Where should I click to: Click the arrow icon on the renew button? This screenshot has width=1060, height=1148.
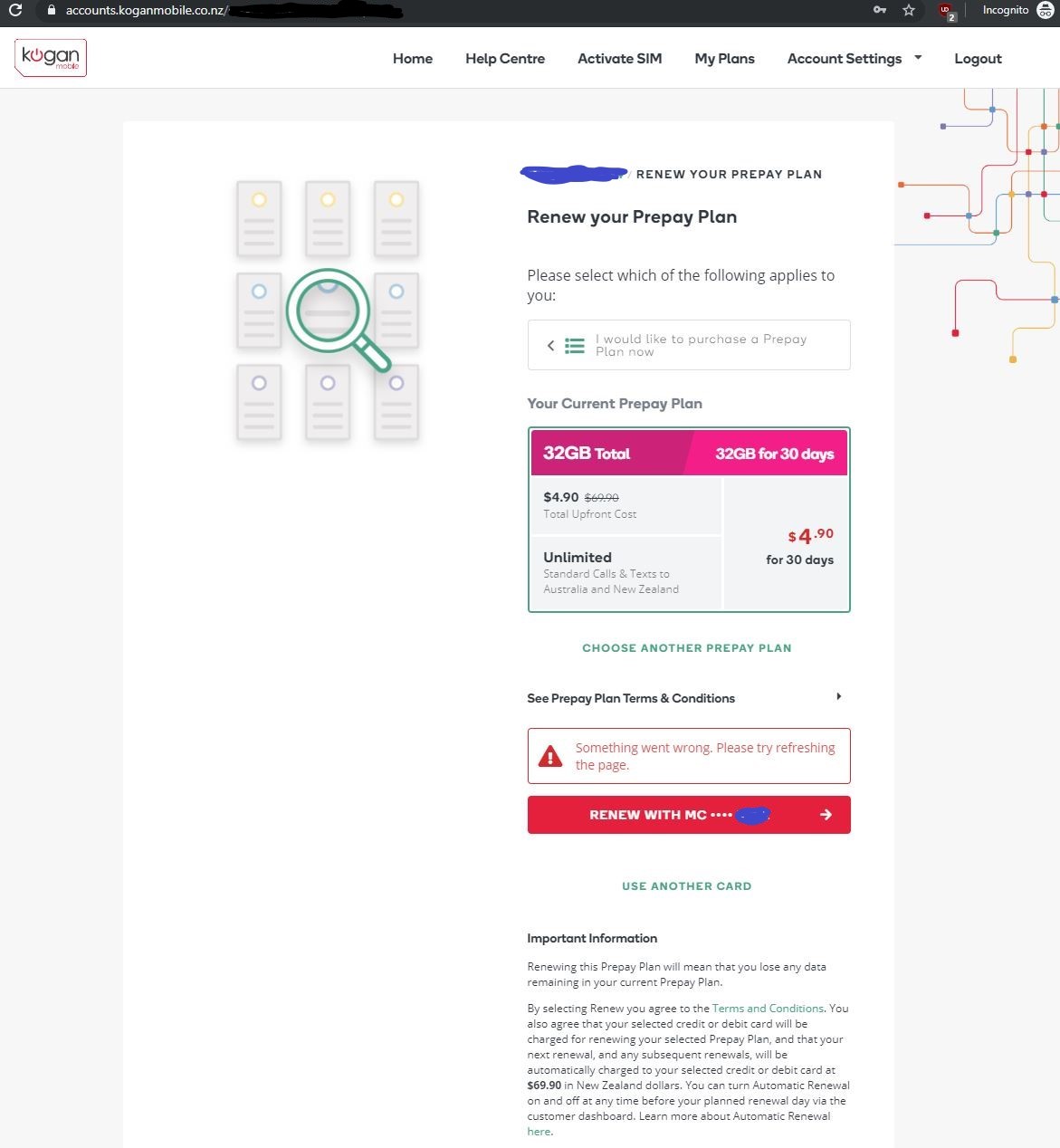click(825, 814)
